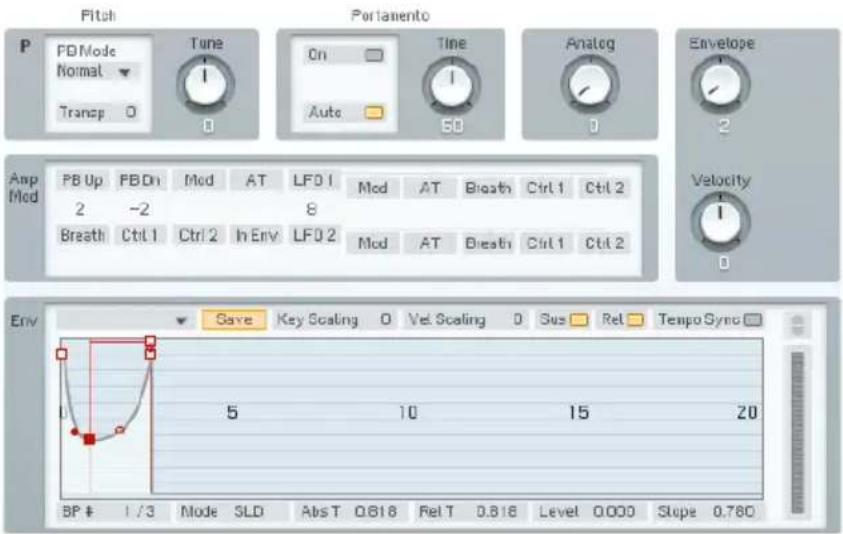Click the envelope Save button

tap(234, 320)
